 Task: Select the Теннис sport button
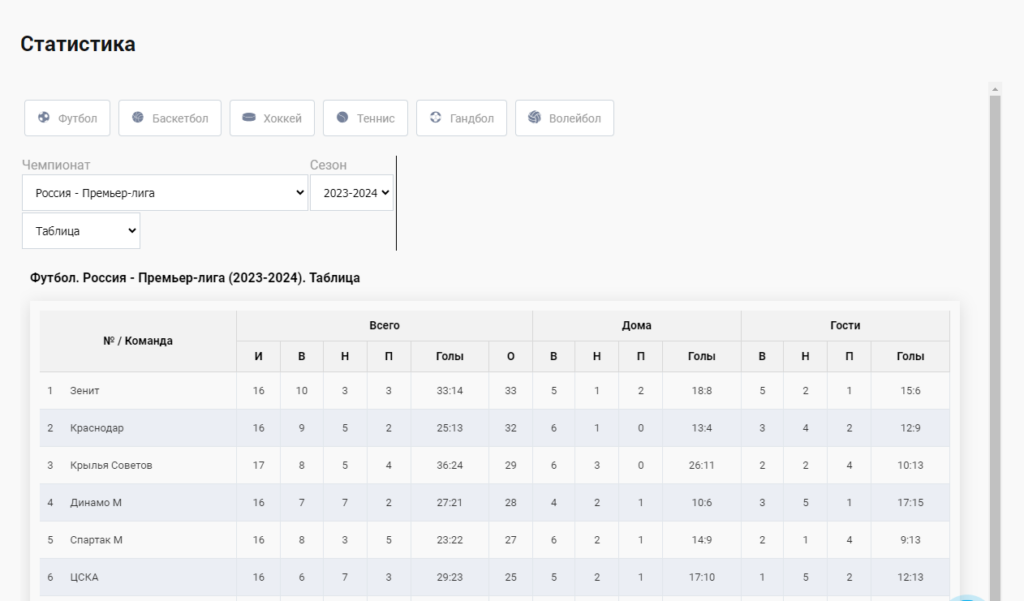point(366,118)
